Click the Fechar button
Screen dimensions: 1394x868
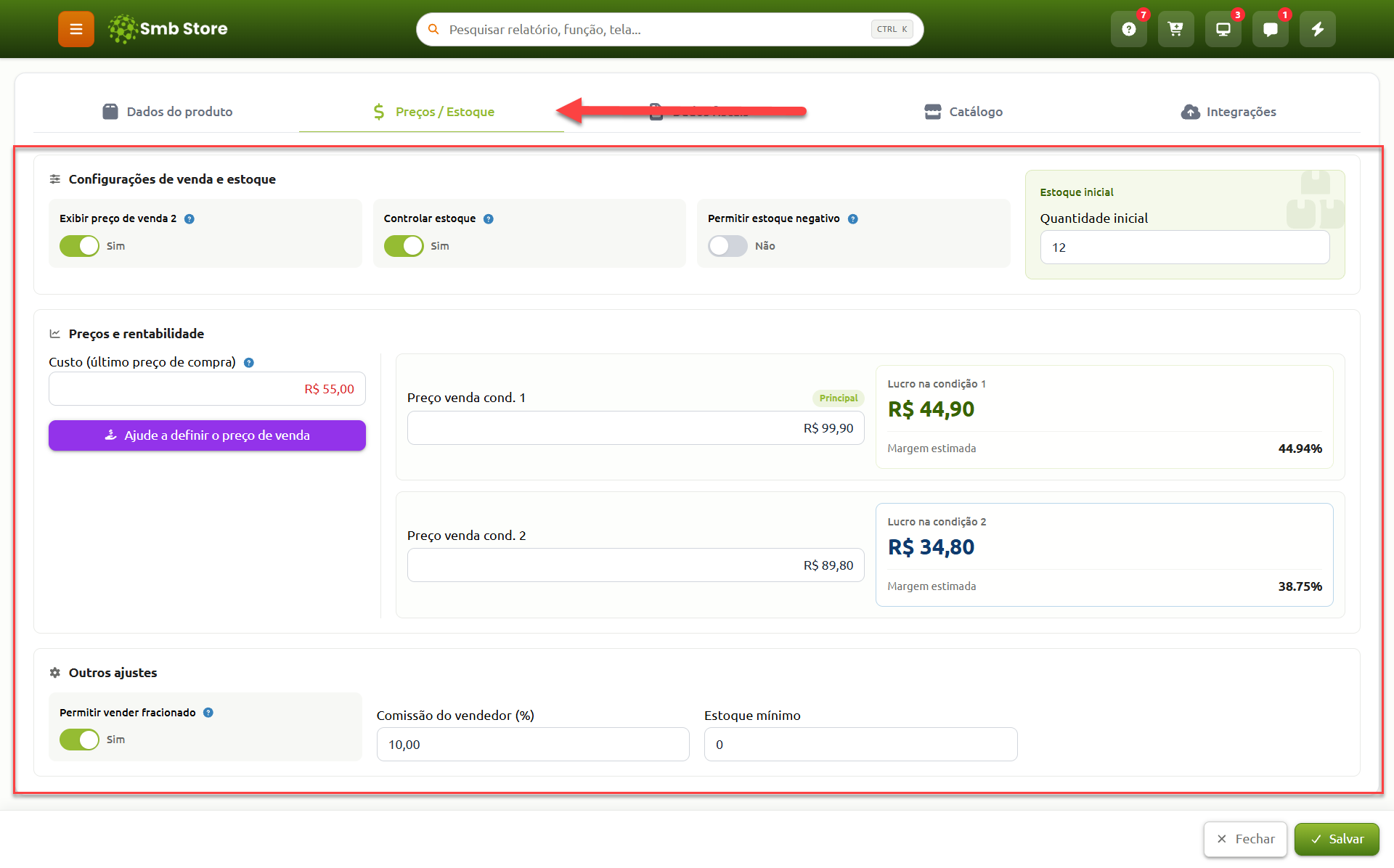(1245, 839)
